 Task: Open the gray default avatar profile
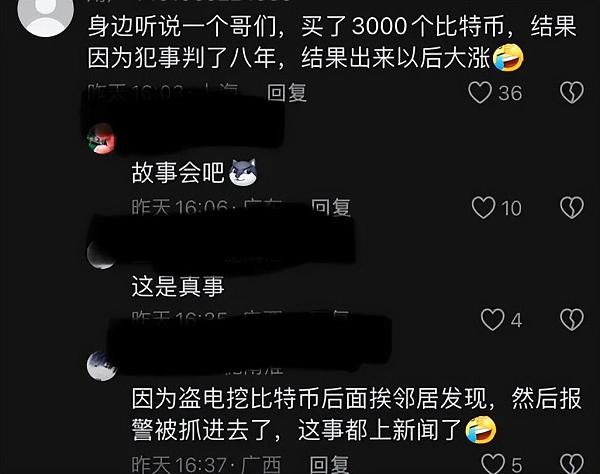(46, 13)
